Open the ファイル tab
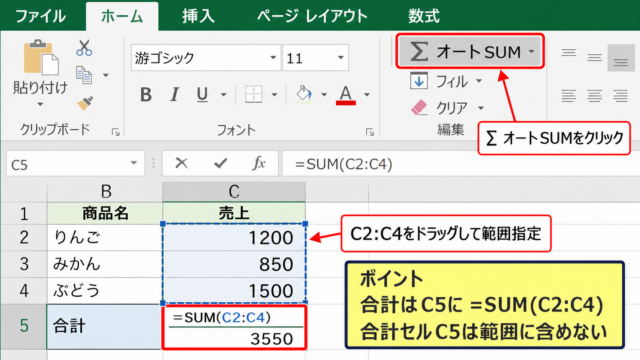This screenshot has width=640, height=360. 40,16
